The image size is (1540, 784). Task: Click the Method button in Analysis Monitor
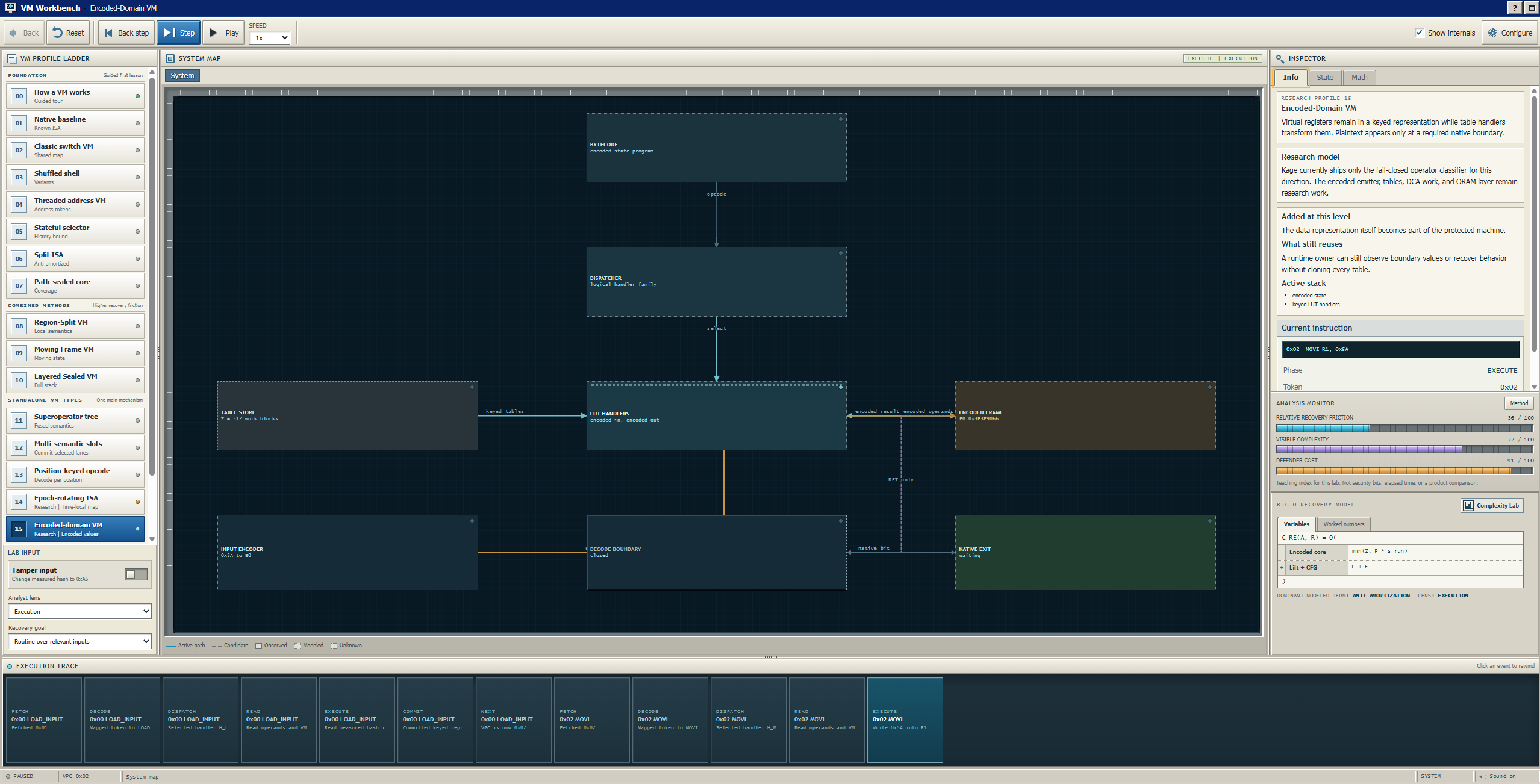[x=1518, y=403]
